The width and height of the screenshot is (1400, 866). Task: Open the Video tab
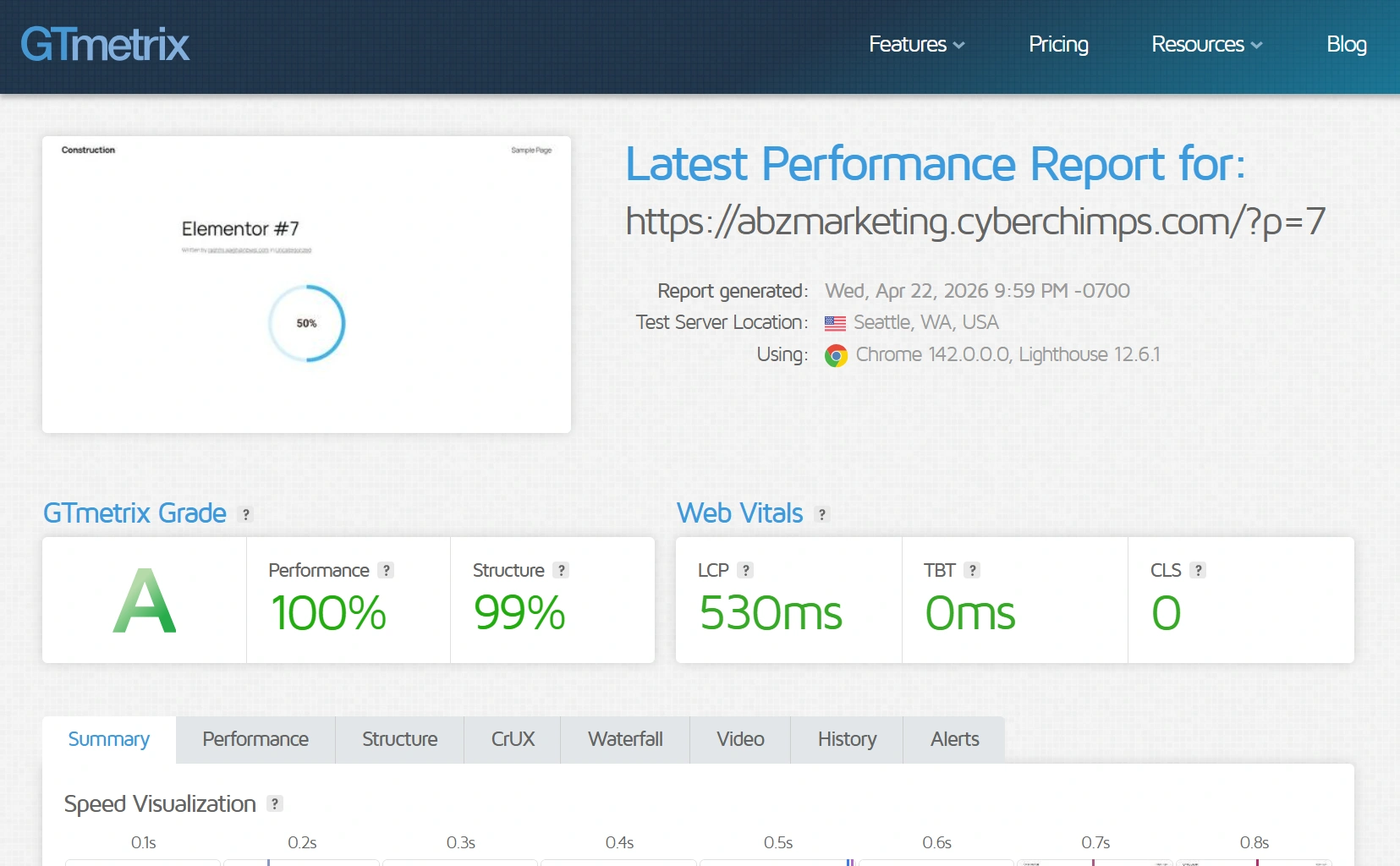click(x=740, y=740)
